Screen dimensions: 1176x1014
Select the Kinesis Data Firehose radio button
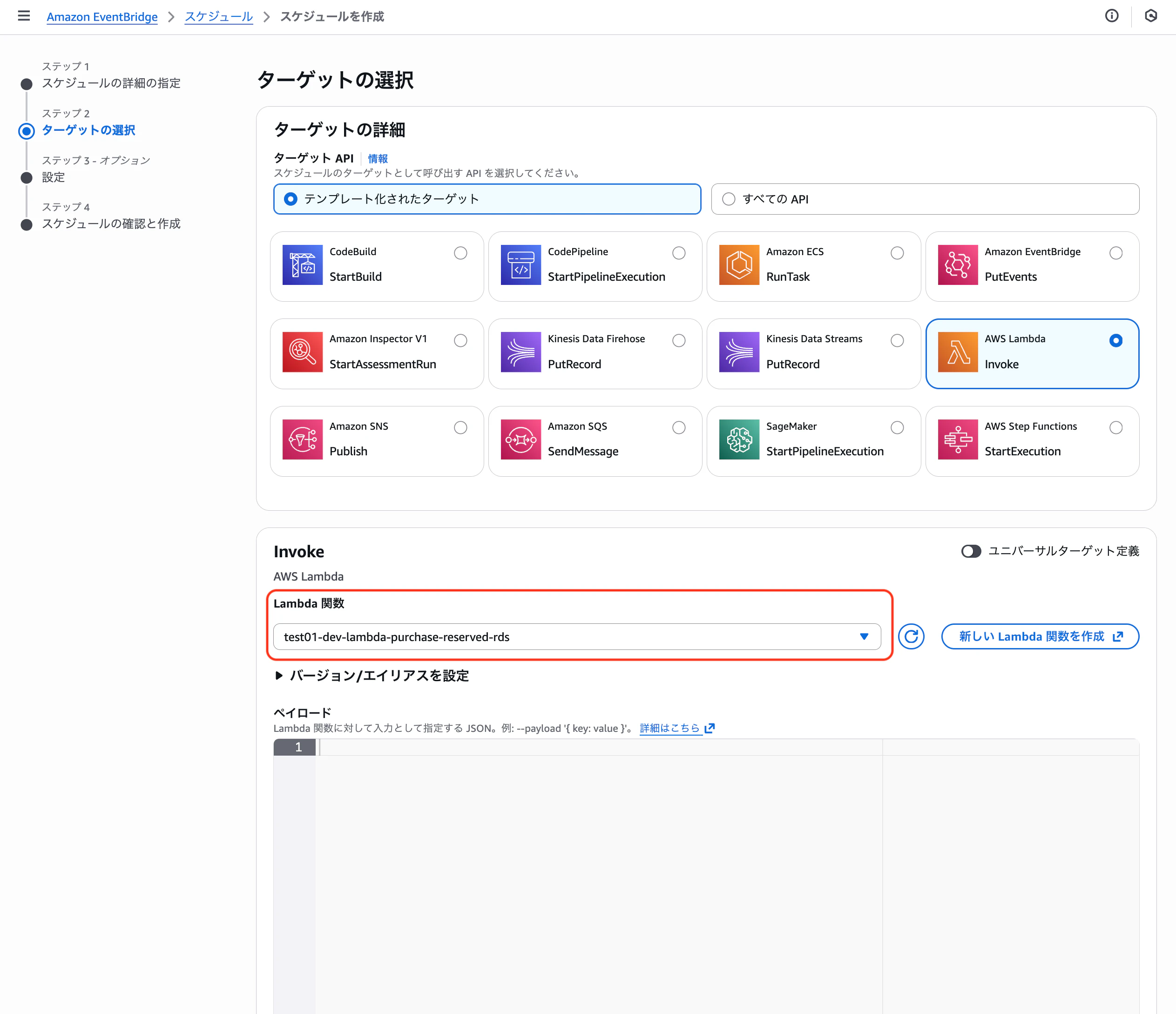point(679,340)
